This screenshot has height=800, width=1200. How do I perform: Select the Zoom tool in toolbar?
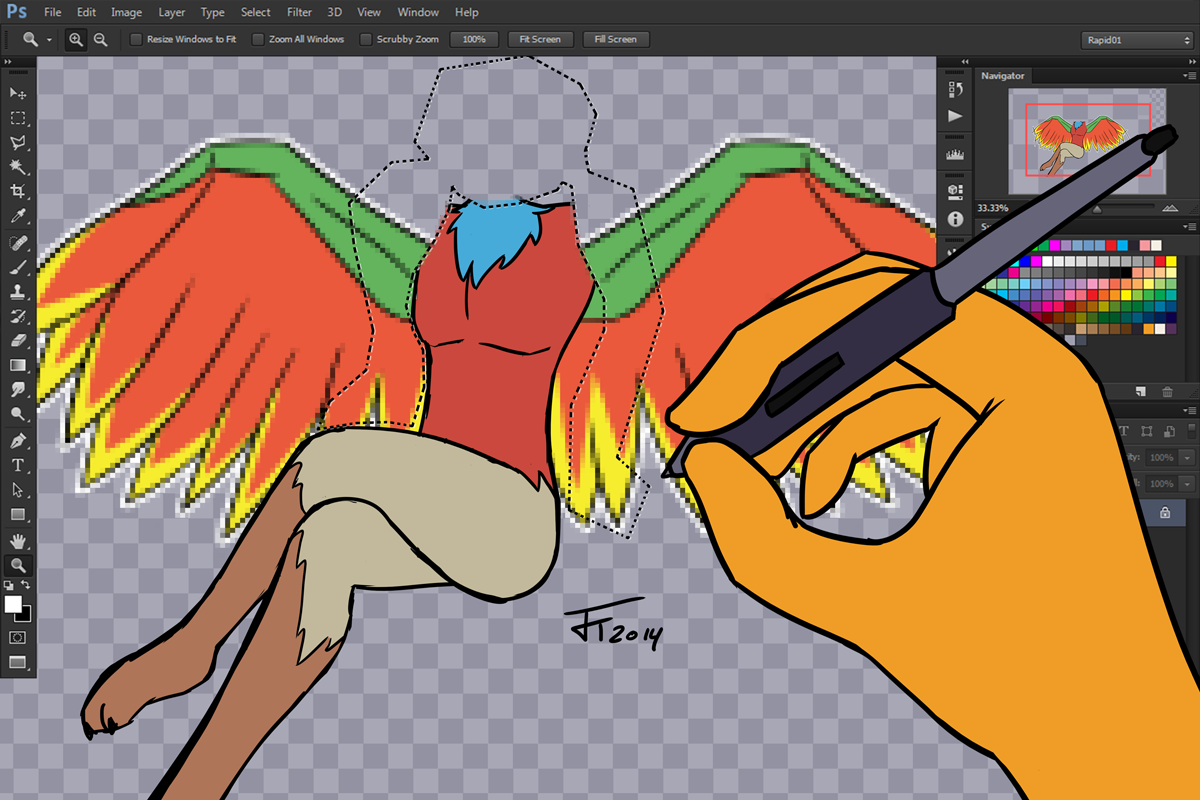click(18, 565)
